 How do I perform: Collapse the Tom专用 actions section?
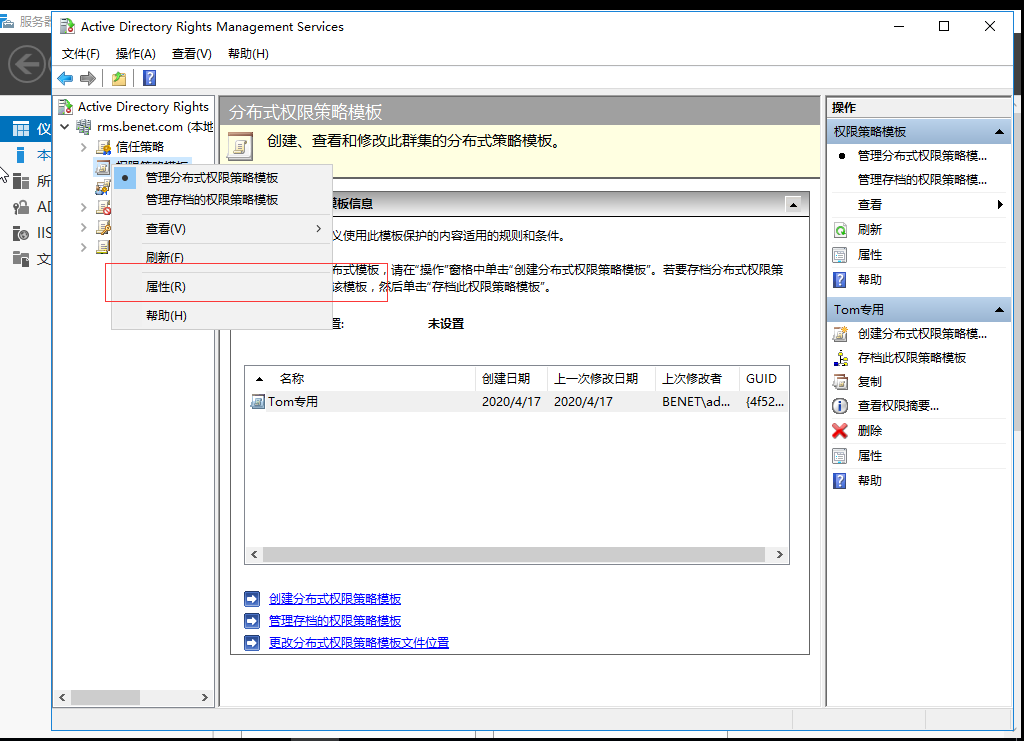click(x=999, y=310)
